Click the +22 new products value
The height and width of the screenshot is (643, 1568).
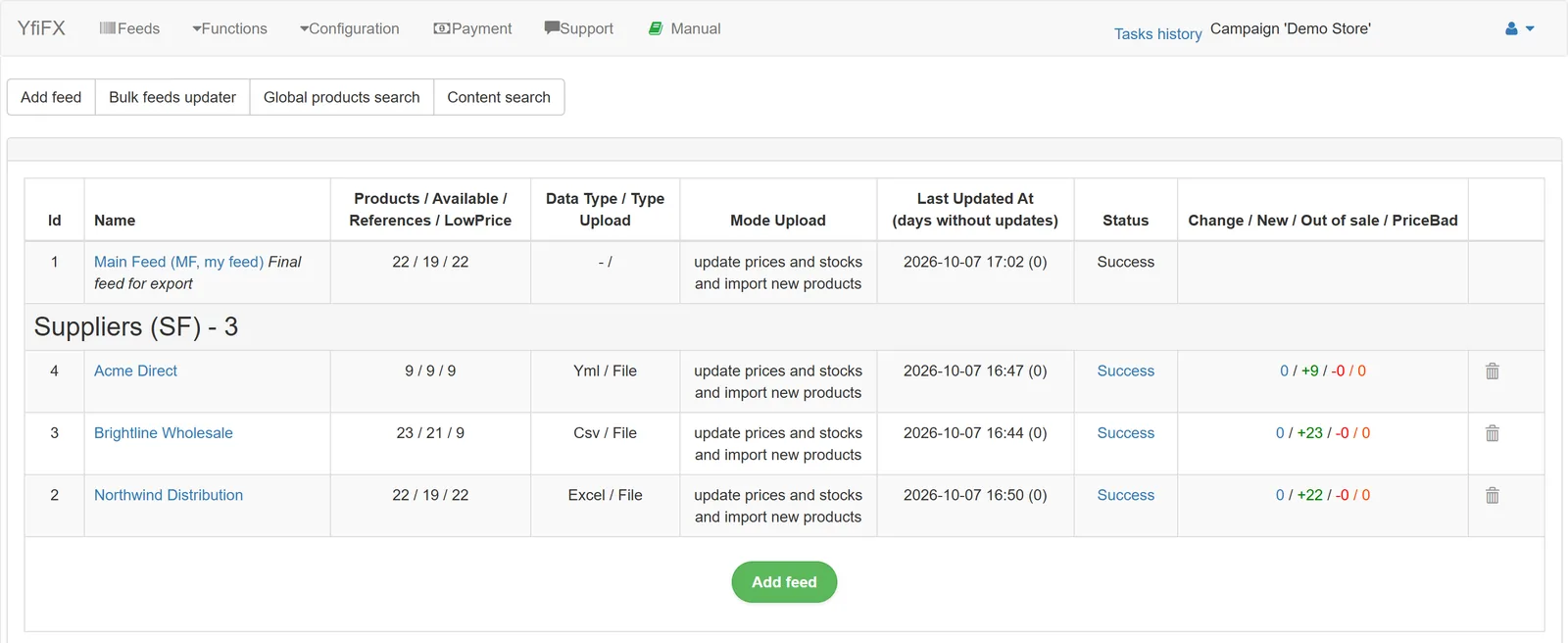click(x=1310, y=495)
